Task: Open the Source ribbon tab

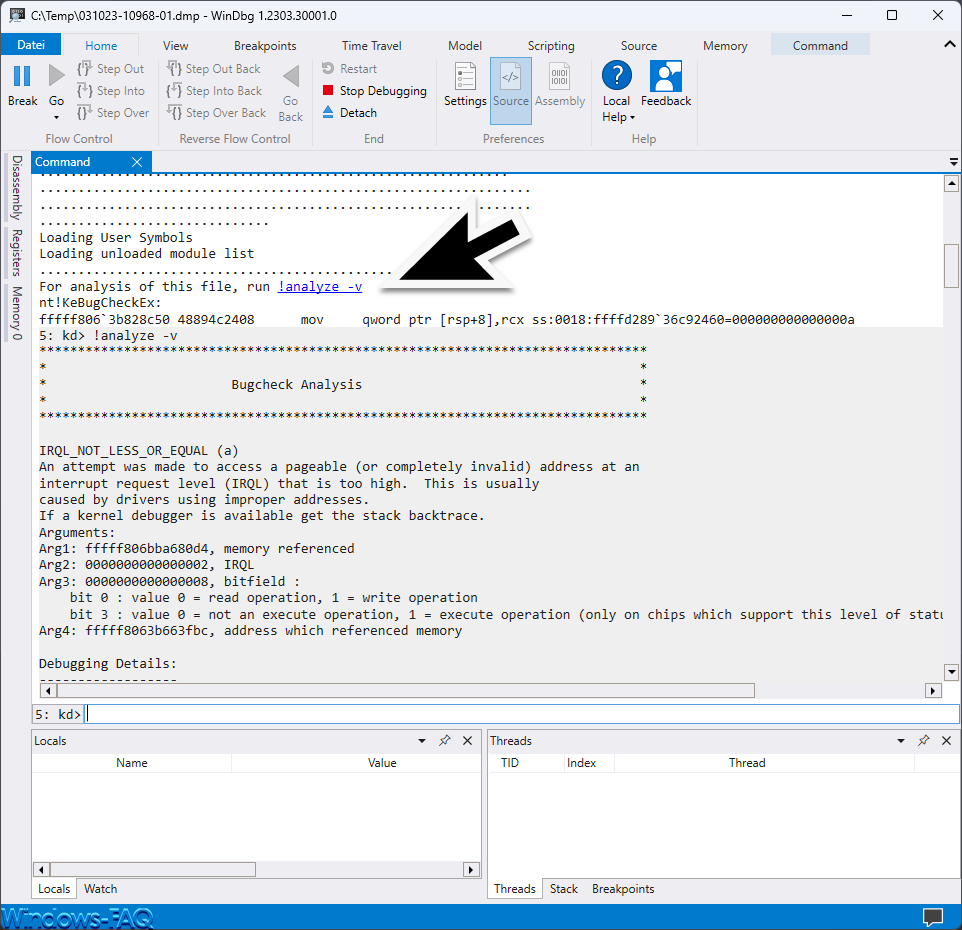Action: (639, 45)
